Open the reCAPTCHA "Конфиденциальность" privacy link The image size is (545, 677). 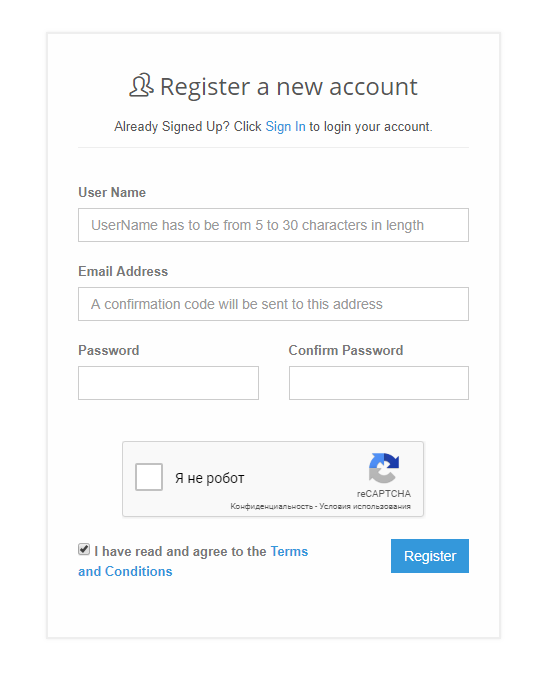tap(271, 506)
